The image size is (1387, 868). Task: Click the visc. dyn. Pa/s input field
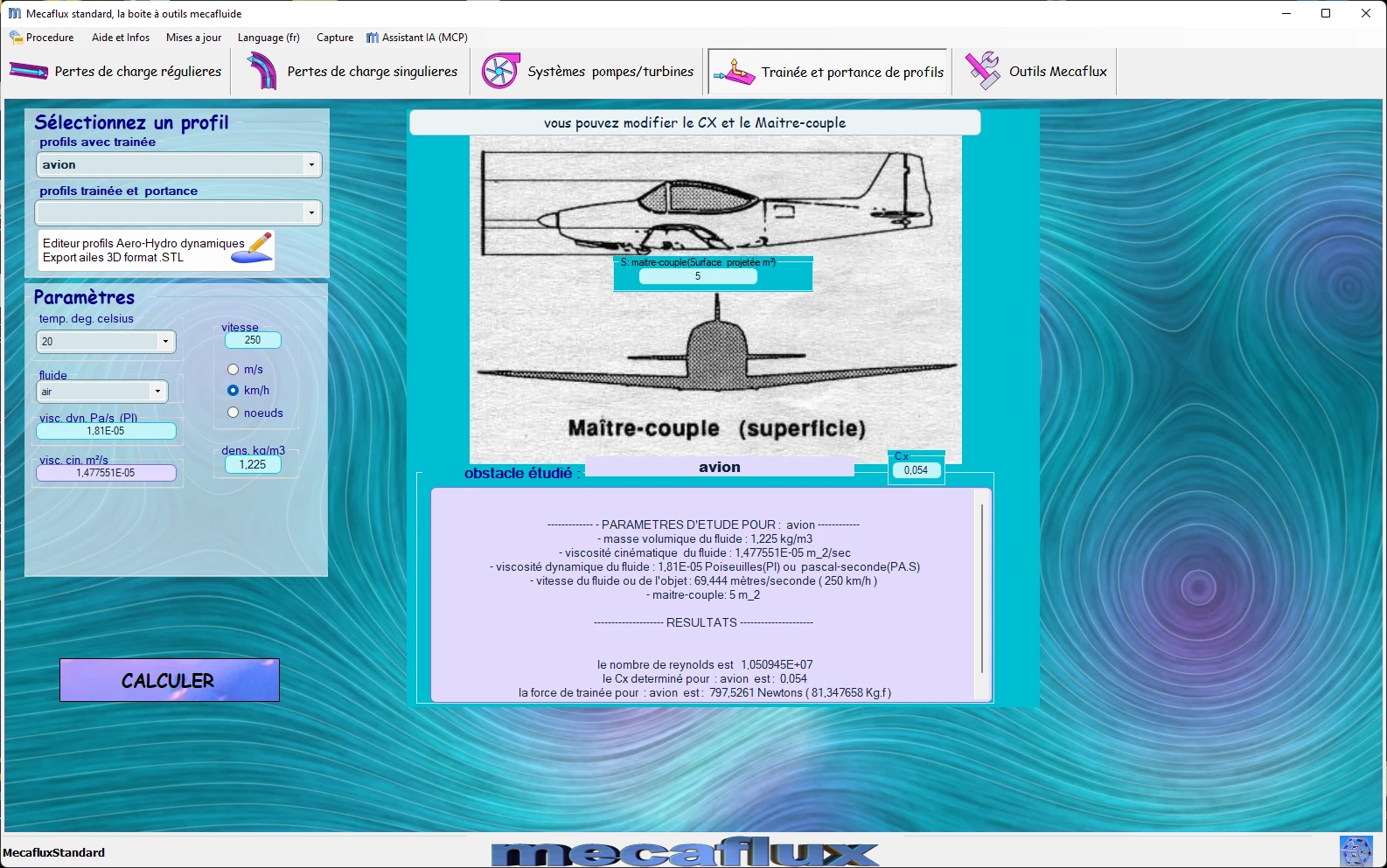(x=106, y=431)
